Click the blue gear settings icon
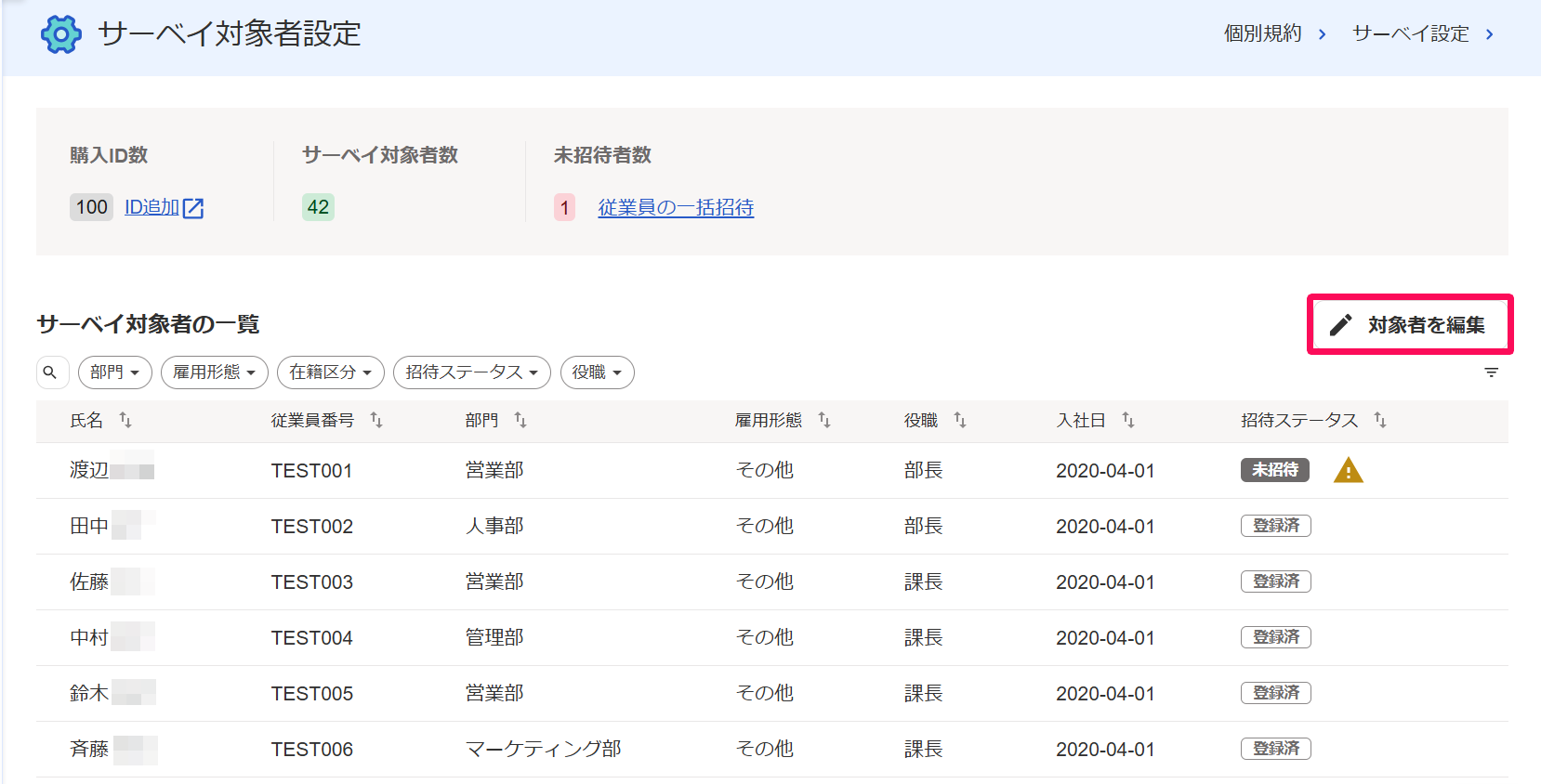Image resolution: width=1541 pixels, height=784 pixels. [61, 34]
